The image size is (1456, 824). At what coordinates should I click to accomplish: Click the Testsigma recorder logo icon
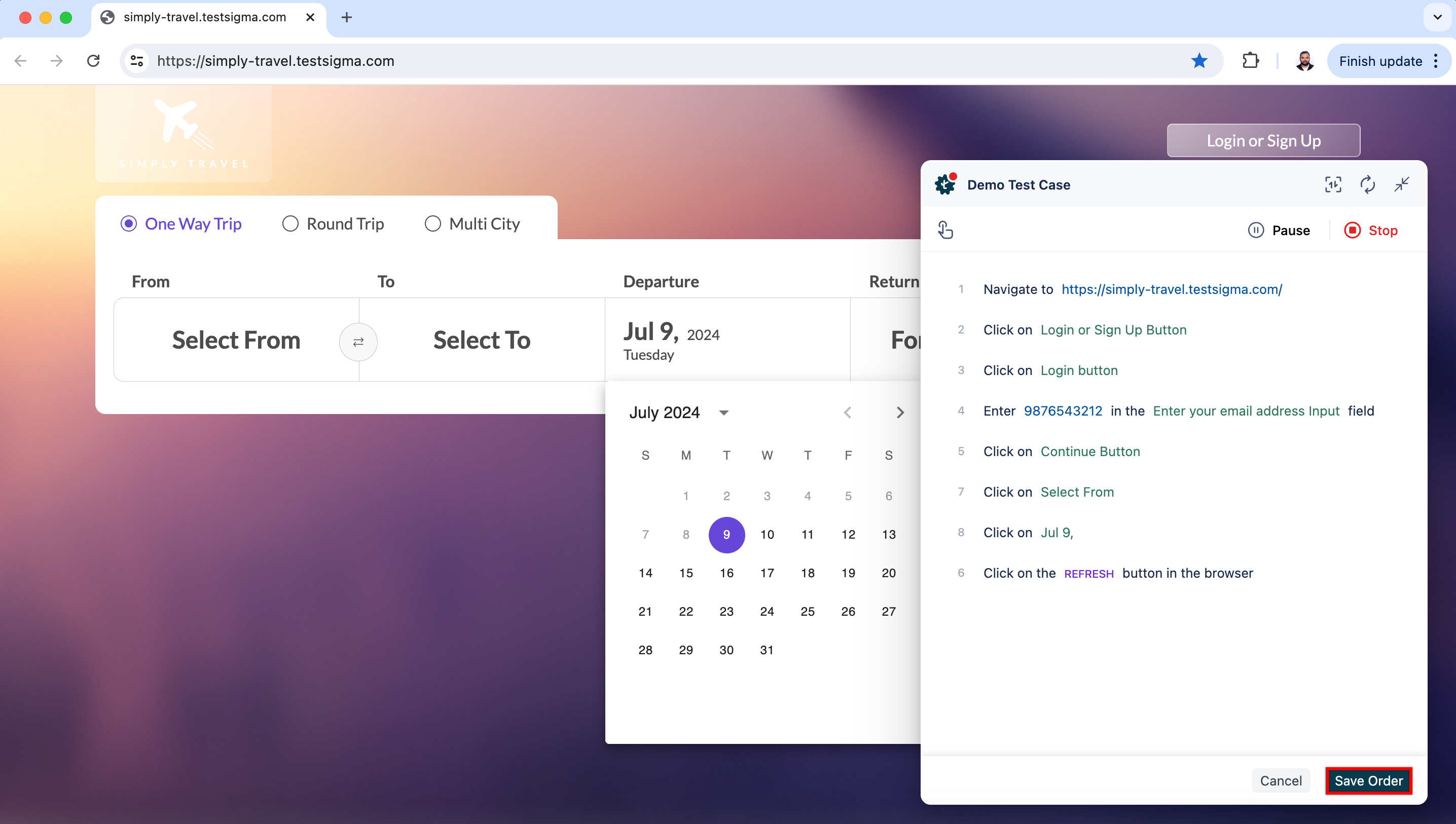click(945, 184)
